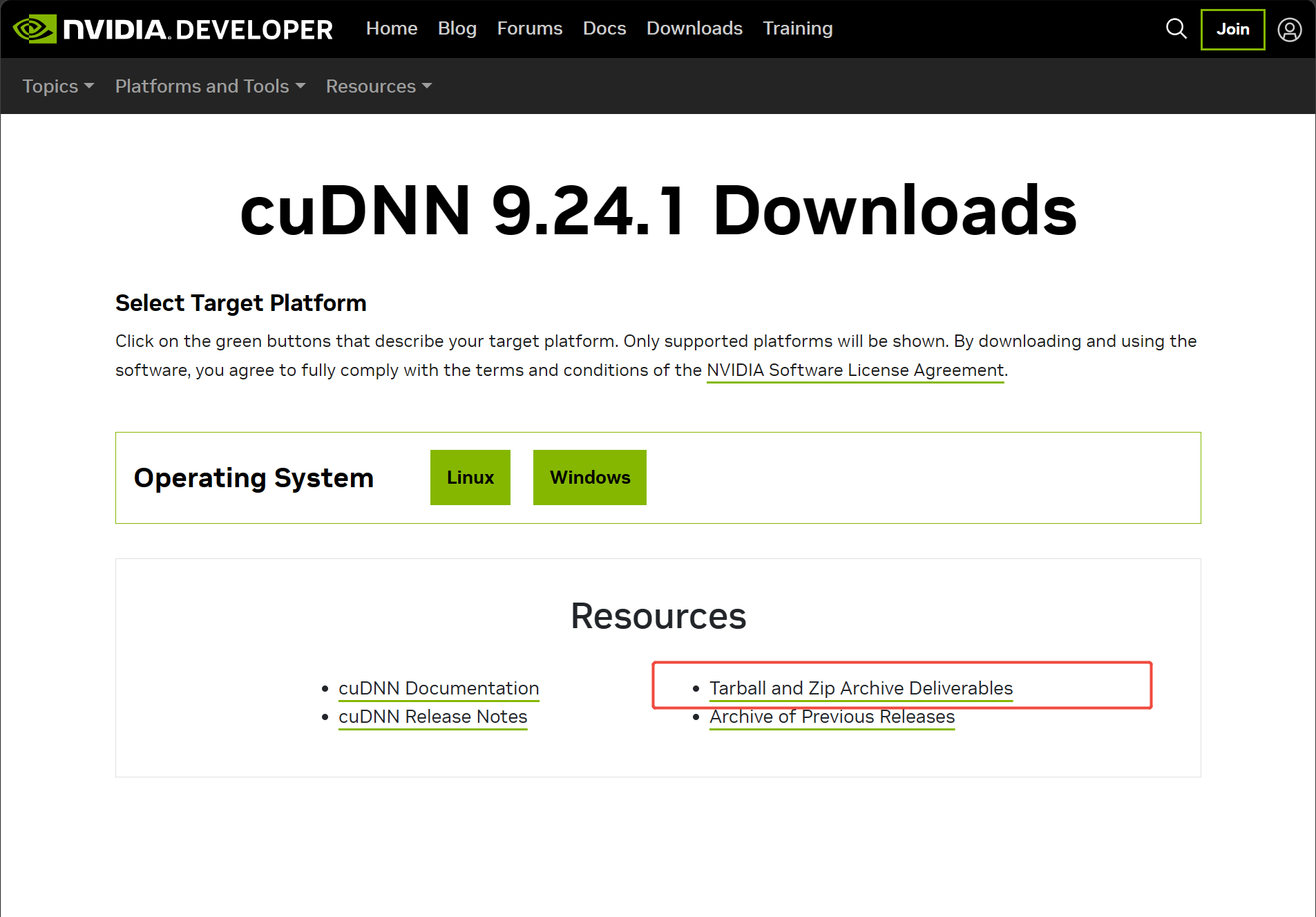Select Windows as the operating system
This screenshot has height=917, width=1316.
point(590,478)
